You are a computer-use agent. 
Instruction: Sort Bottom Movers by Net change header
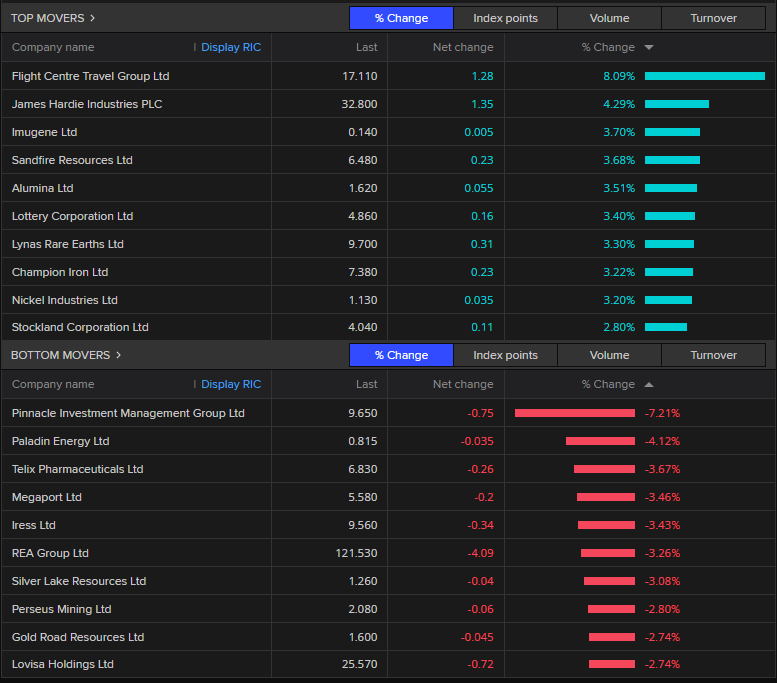pyautogui.click(x=463, y=384)
